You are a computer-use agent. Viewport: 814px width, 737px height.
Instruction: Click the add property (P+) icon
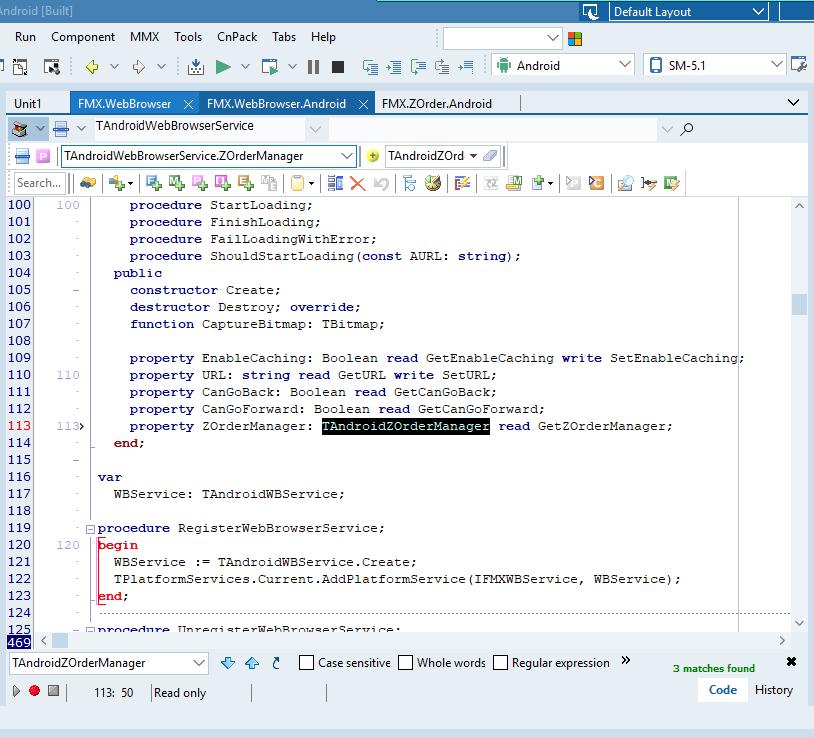[x=199, y=183]
